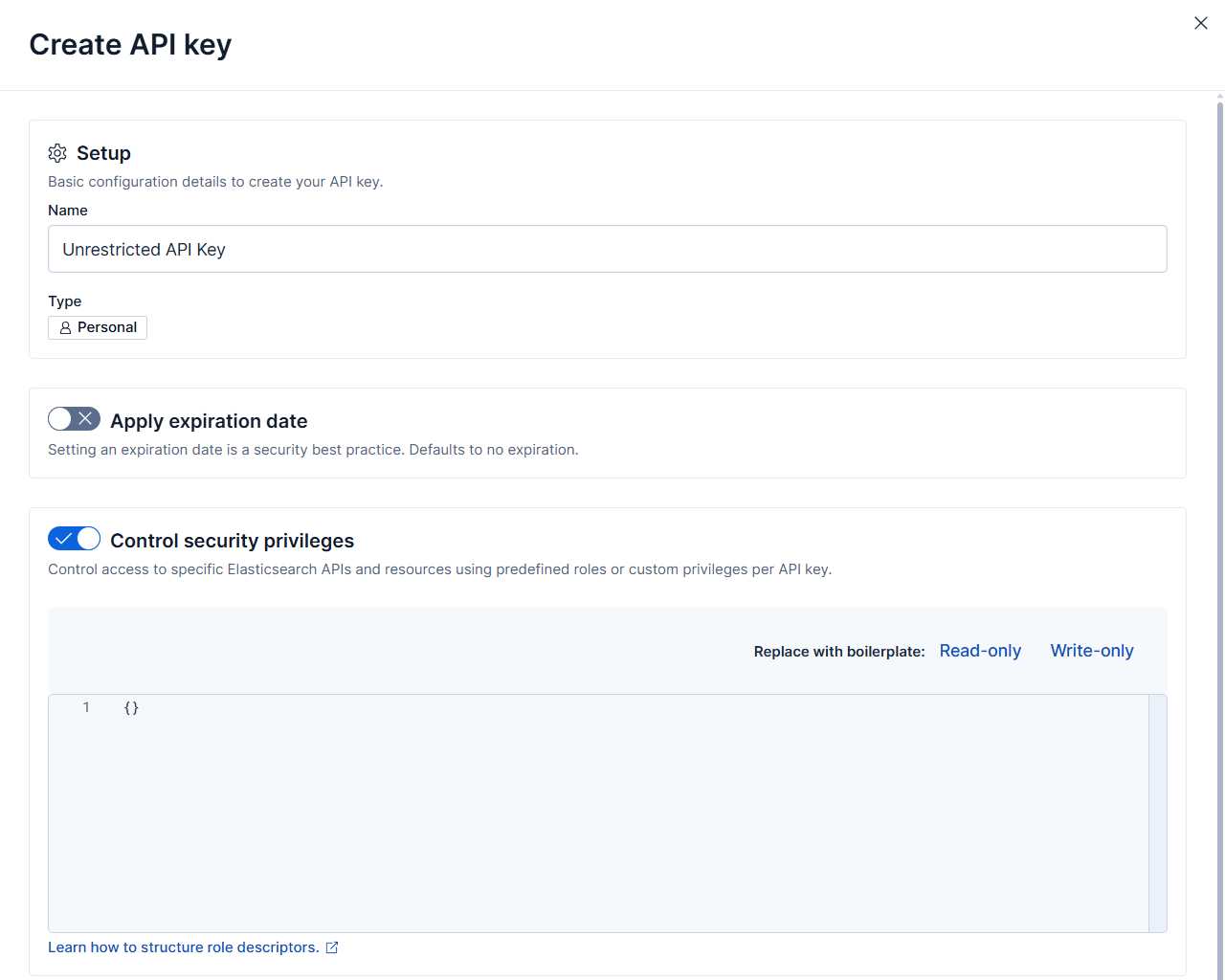The height and width of the screenshot is (980, 1225).
Task: Click the flyout's main vertical scrollbar
Action: (1220, 536)
